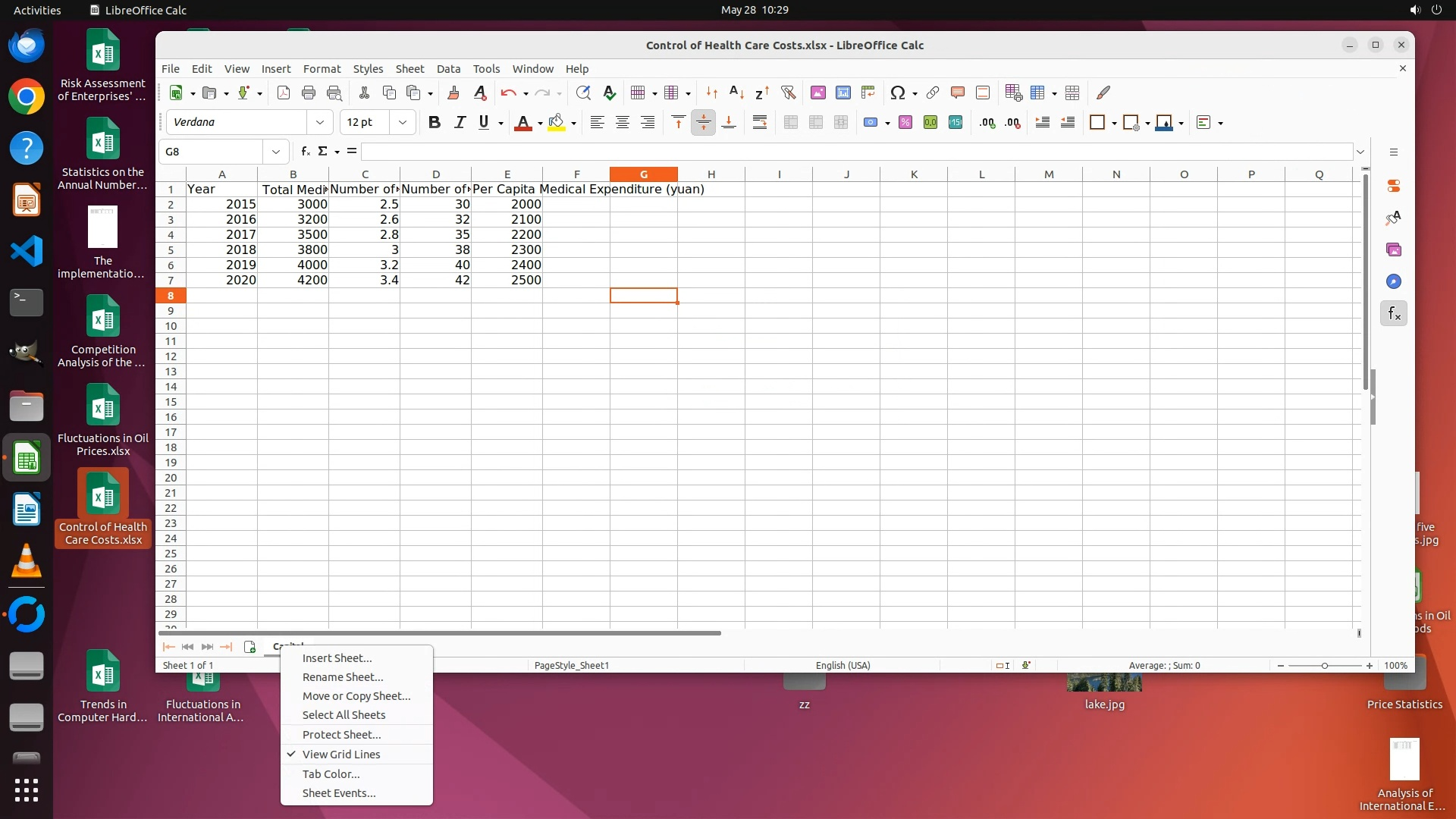Toggle Bold formatting button
This screenshot has width=1456, height=819.
(x=434, y=123)
